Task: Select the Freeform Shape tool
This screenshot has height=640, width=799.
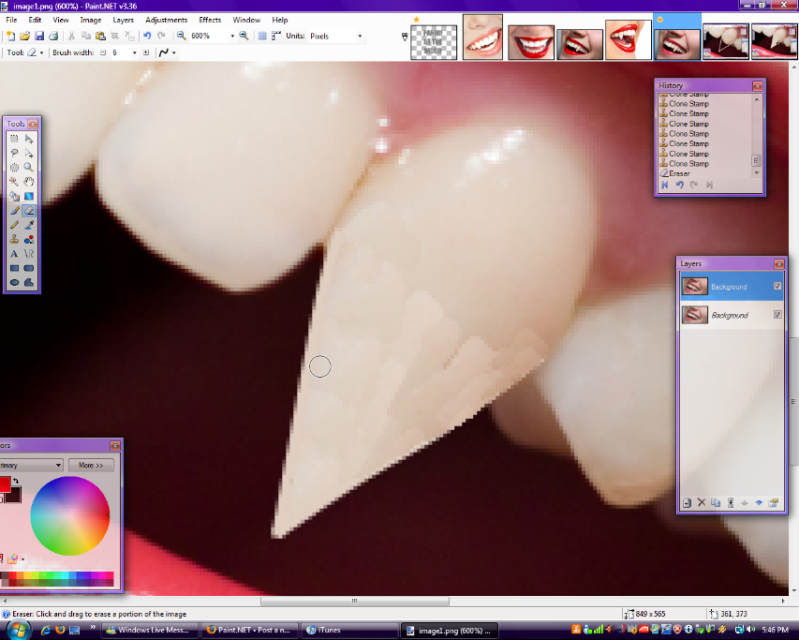Action: [x=29, y=282]
